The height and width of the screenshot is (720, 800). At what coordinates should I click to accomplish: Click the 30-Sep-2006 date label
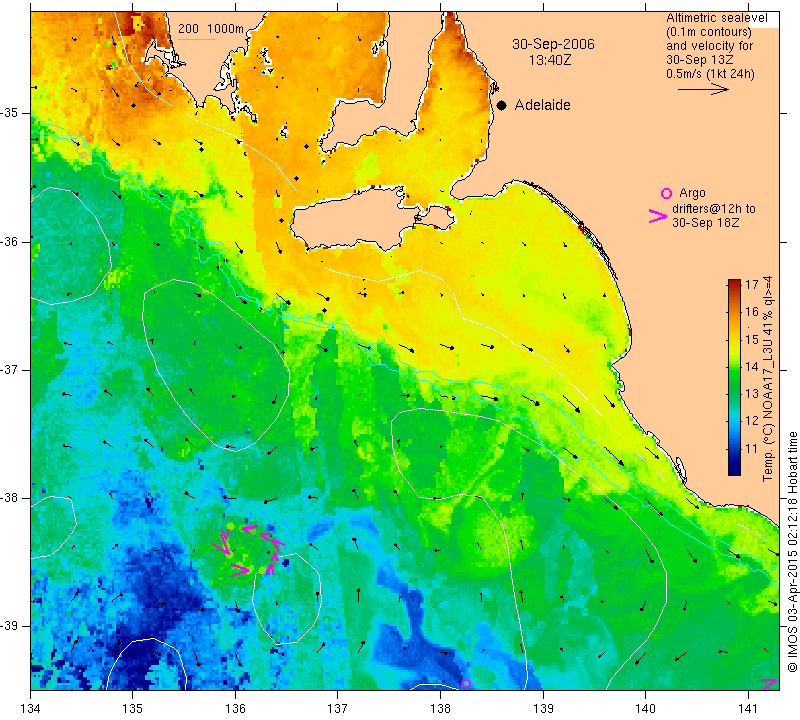click(x=554, y=44)
